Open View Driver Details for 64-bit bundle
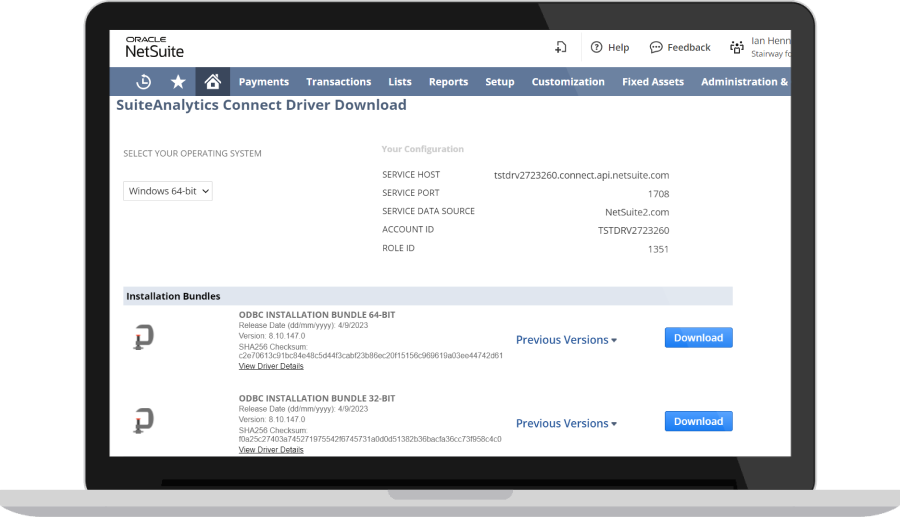This screenshot has height=517, width=900. [271, 366]
